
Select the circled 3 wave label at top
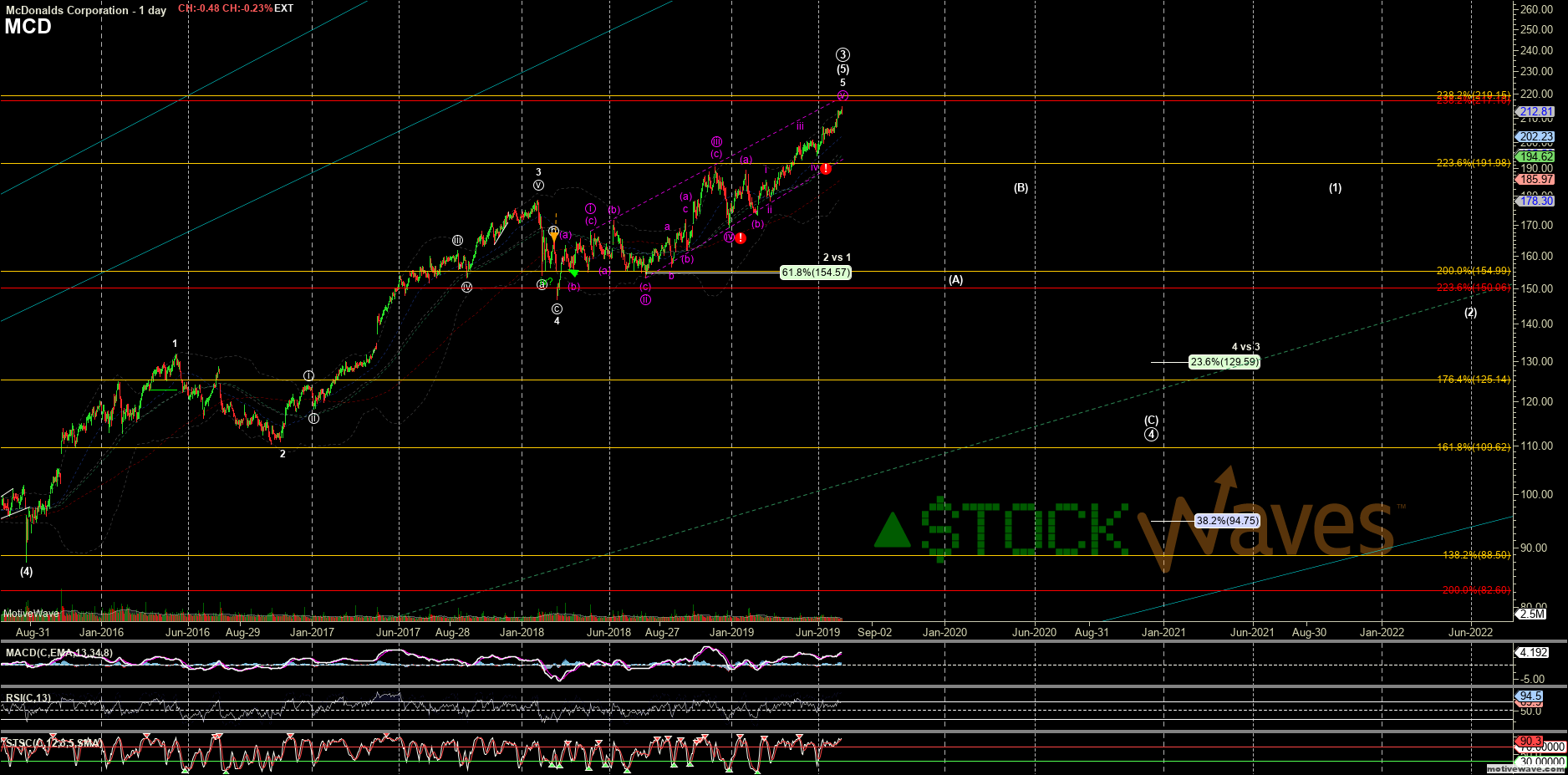click(x=843, y=55)
